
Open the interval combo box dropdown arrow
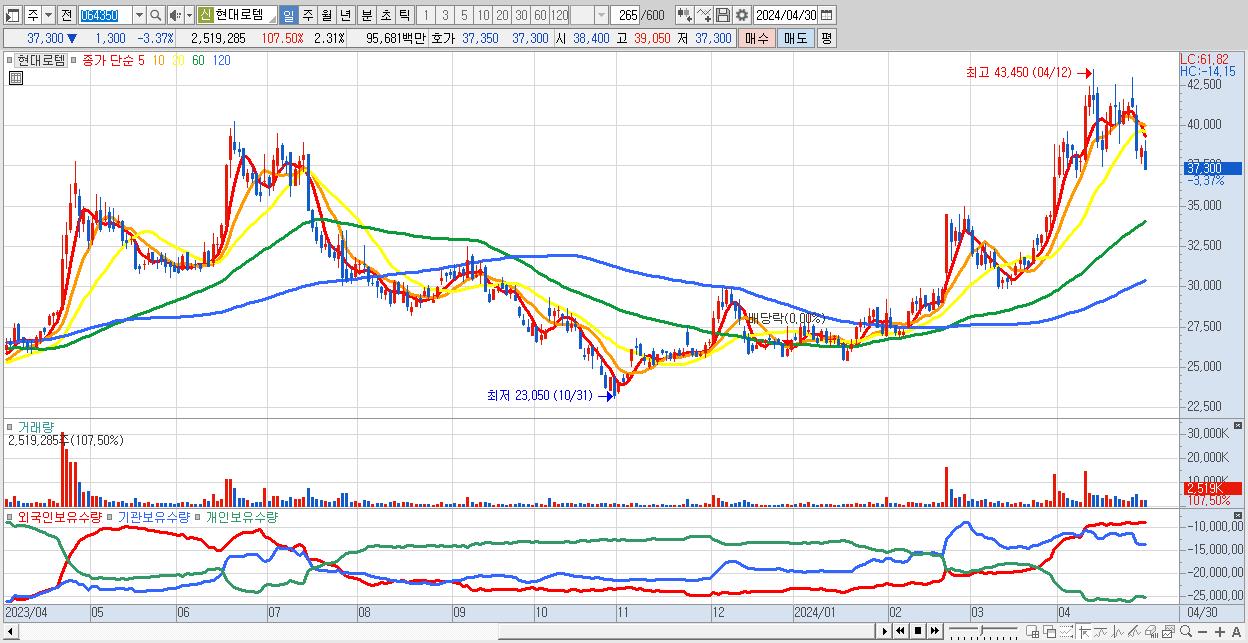pyautogui.click(x=601, y=16)
